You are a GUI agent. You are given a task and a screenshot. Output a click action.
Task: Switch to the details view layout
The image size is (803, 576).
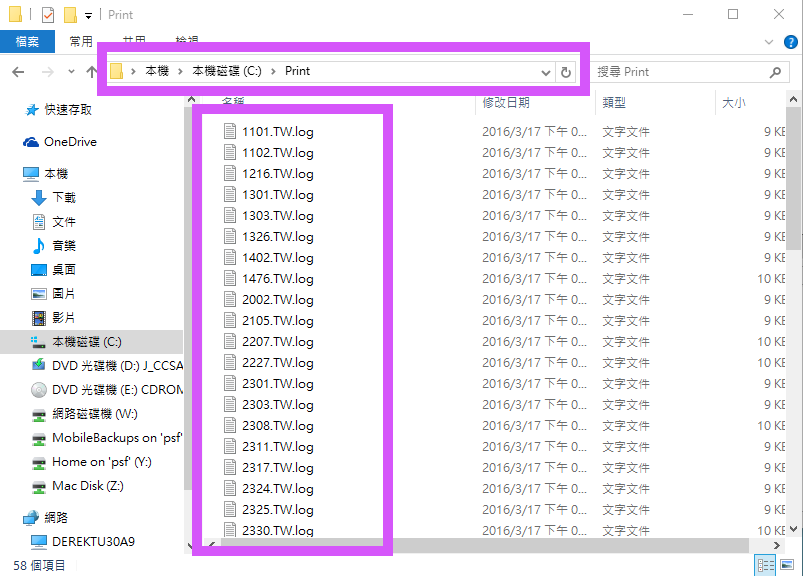(x=765, y=566)
